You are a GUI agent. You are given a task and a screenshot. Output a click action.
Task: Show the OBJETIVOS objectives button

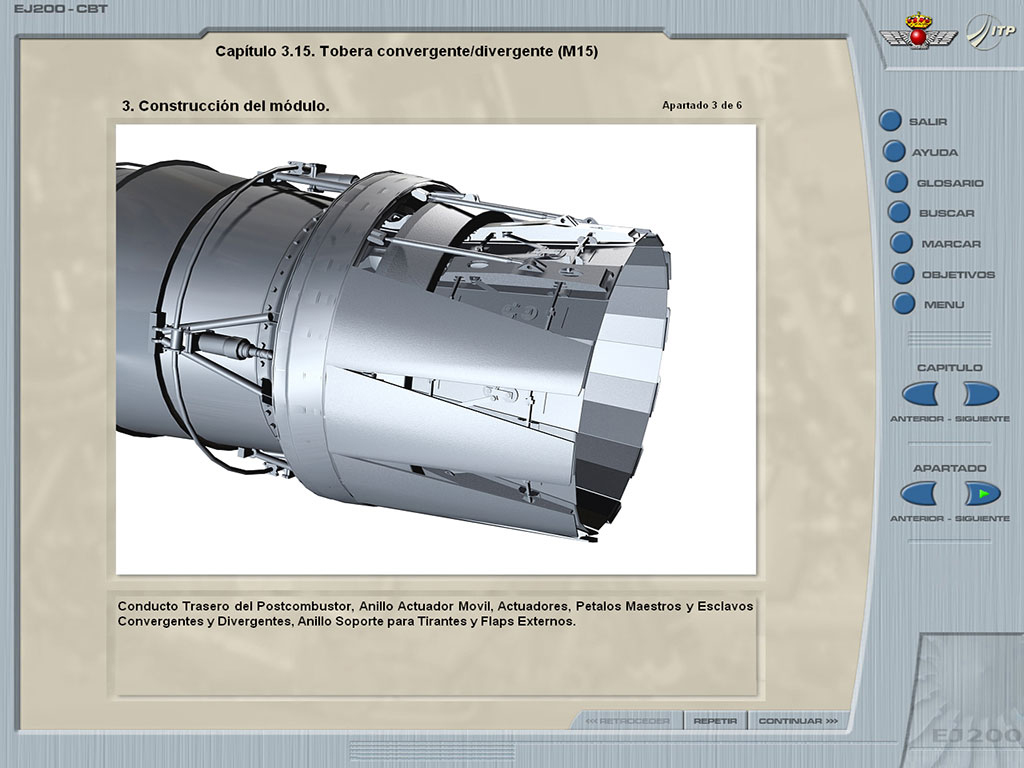[903, 274]
